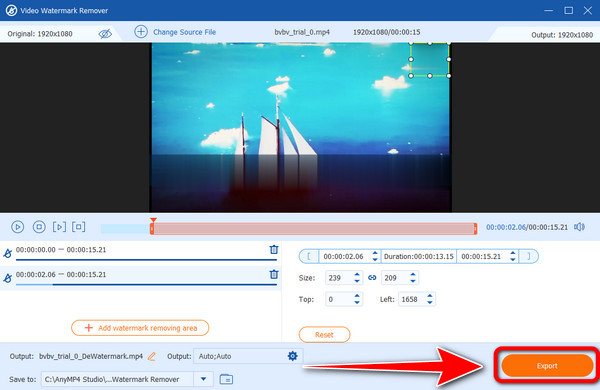Image resolution: width=600 pixels, height=390 pixels.
Task: Click the play segment bracket button
Action: [x=59, y=227]
